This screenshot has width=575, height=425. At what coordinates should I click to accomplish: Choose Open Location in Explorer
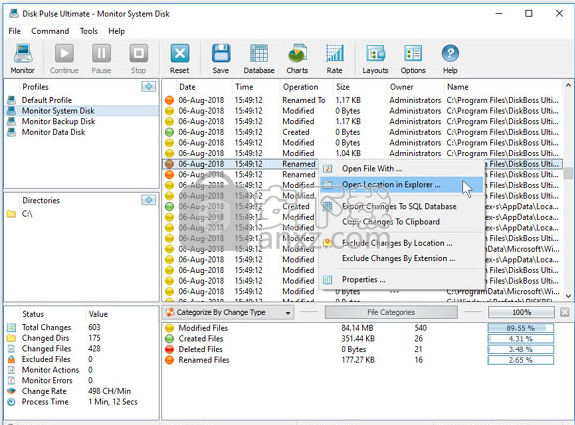coord(401,185)
